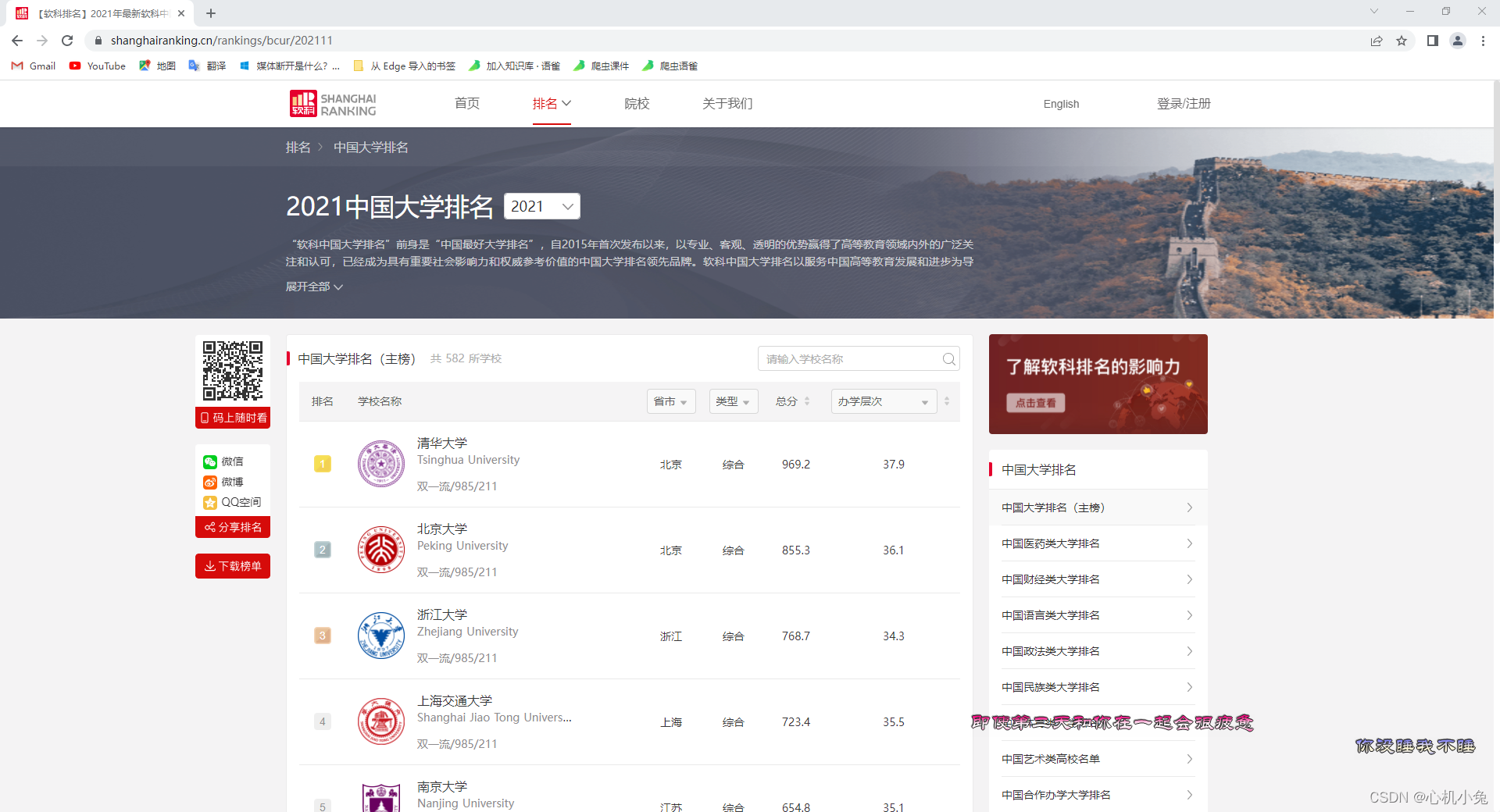Open the browser share icon
Viewport: 1500px width, 812px height.
1377,41
